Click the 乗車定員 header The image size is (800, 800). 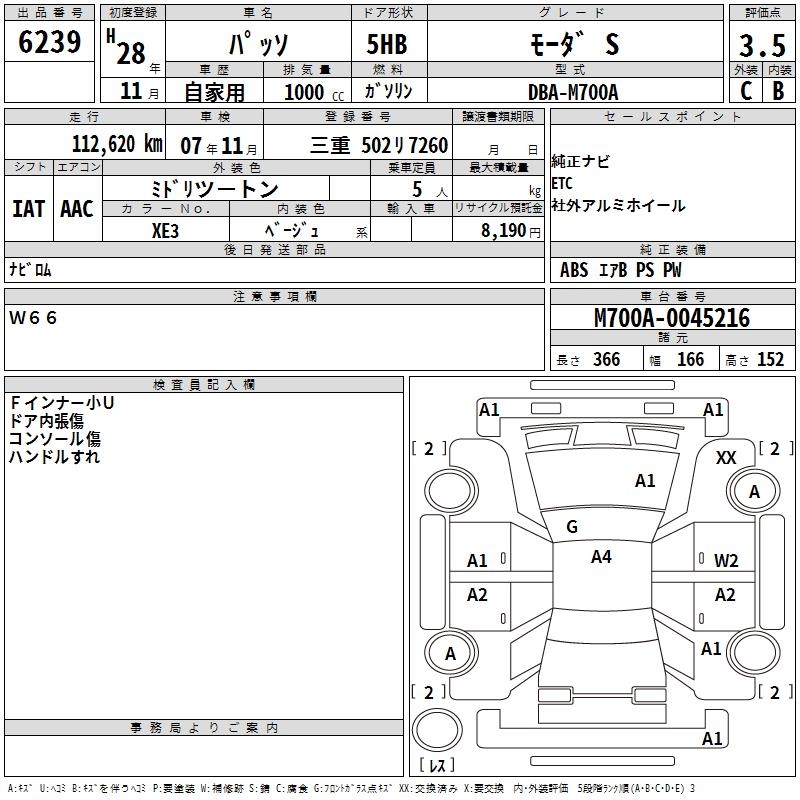pos(411,167)
